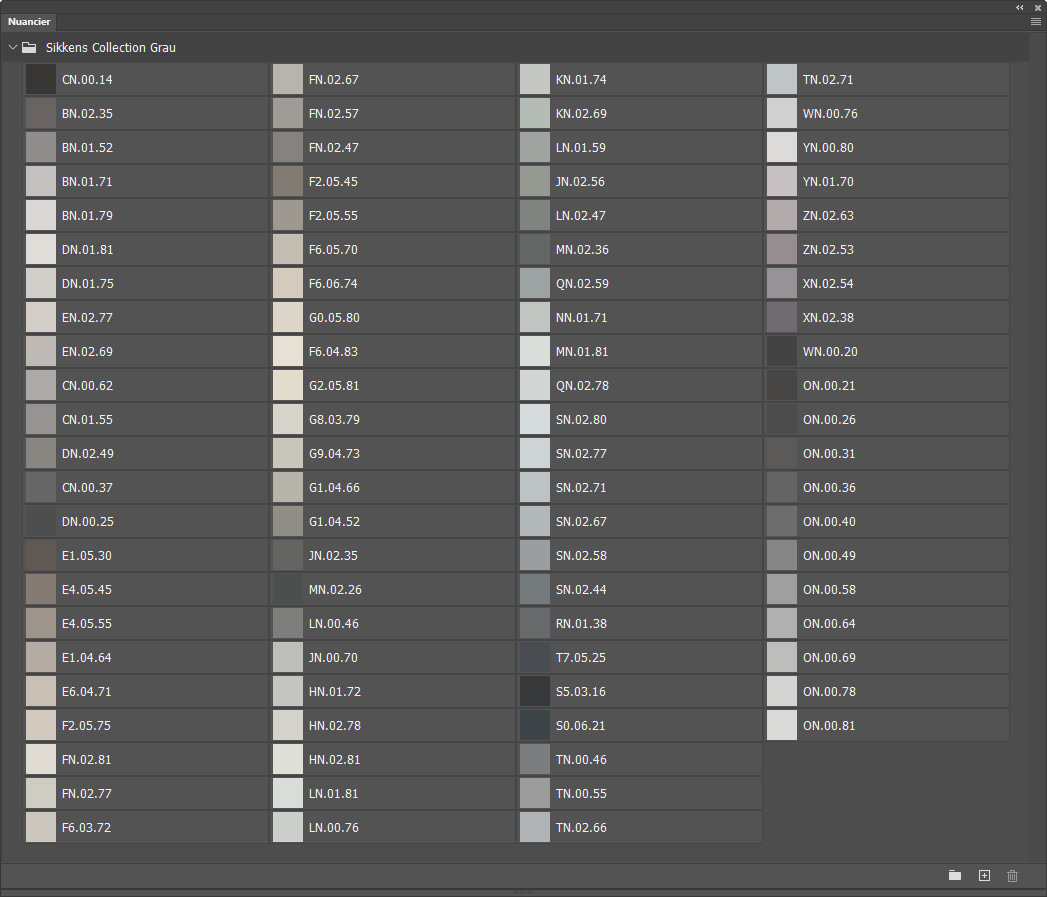Image resolution: width=1047 pixels, height=897 pixels.
Task: Delete swatch with the trash icon
Action: [x=1012, y=875]
